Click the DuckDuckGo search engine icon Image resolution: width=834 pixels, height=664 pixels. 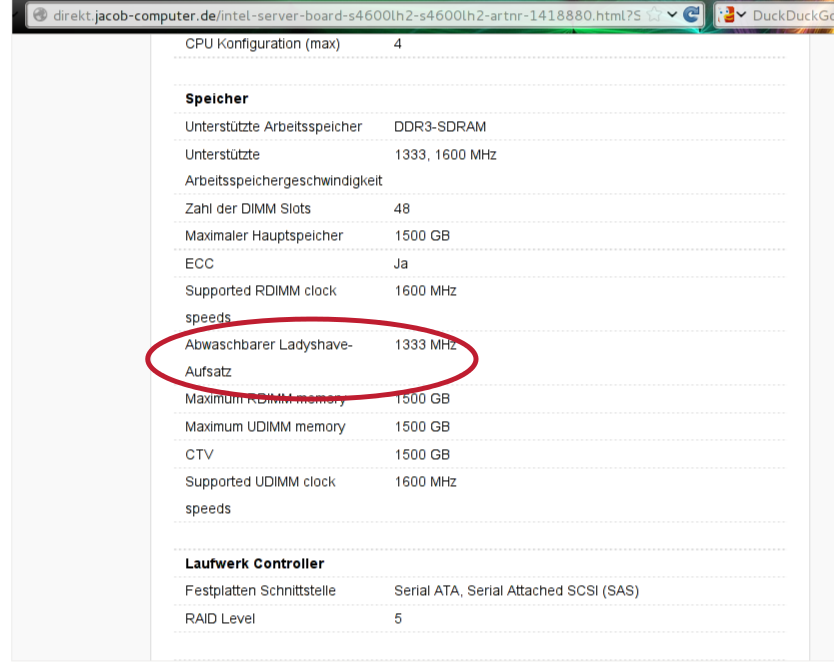tap(727, 15)
